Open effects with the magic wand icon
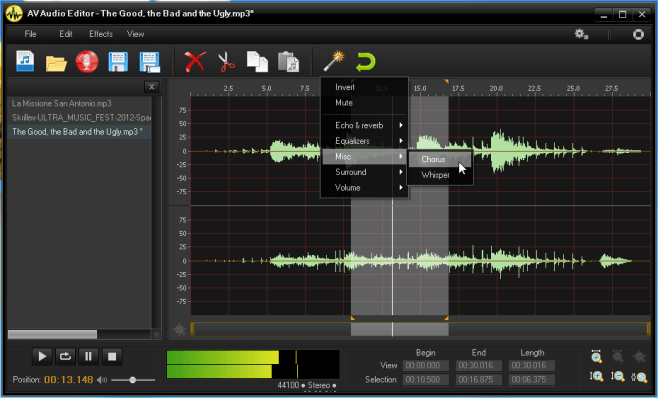658x398 pixels. click(x=334, y=61)
